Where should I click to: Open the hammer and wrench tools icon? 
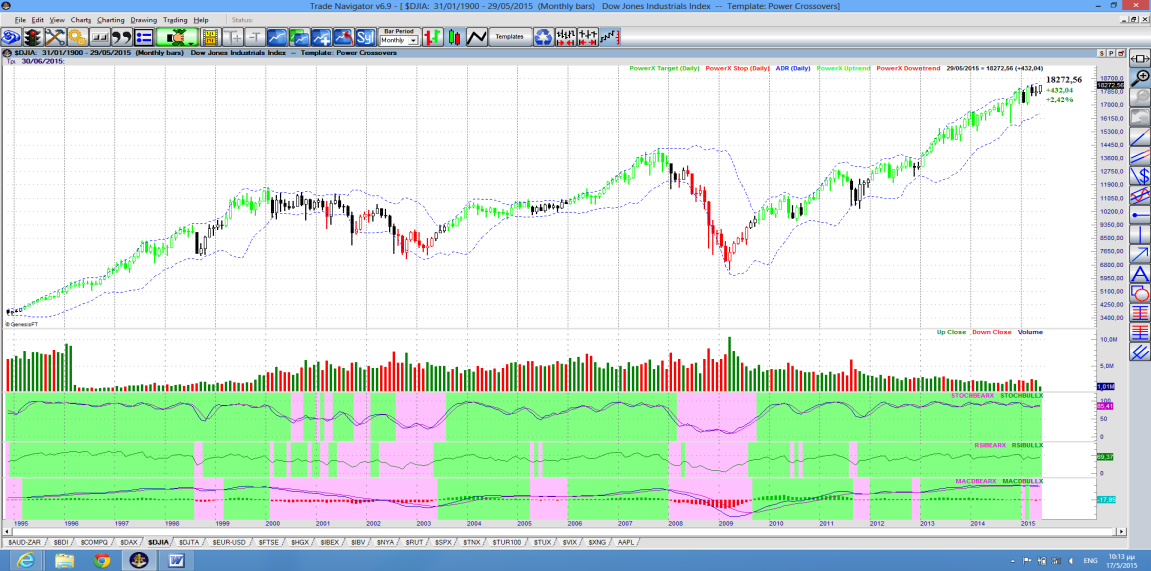[x=55, y=37]
